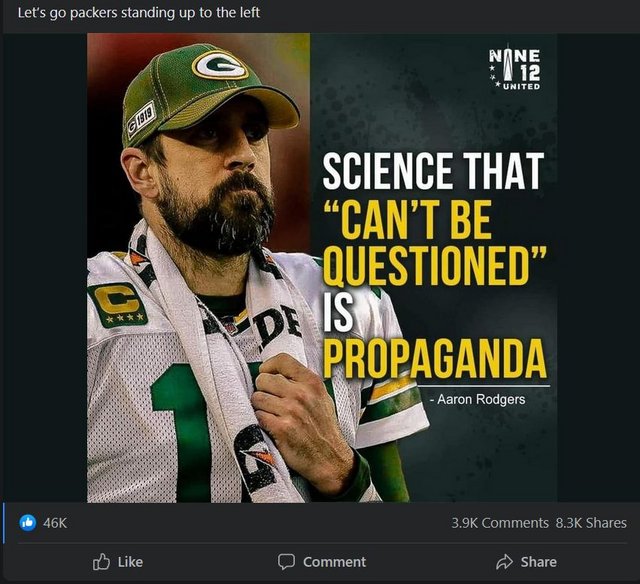
Task: Click the G logo on the green cap
Action: 220,66
